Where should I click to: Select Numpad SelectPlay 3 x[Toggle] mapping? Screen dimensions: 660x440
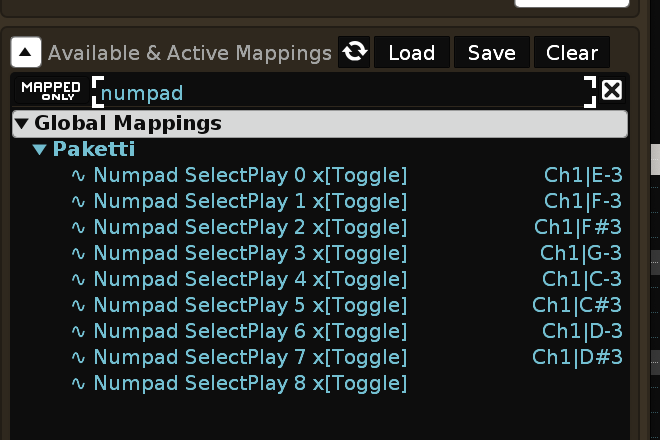point(250,253)
